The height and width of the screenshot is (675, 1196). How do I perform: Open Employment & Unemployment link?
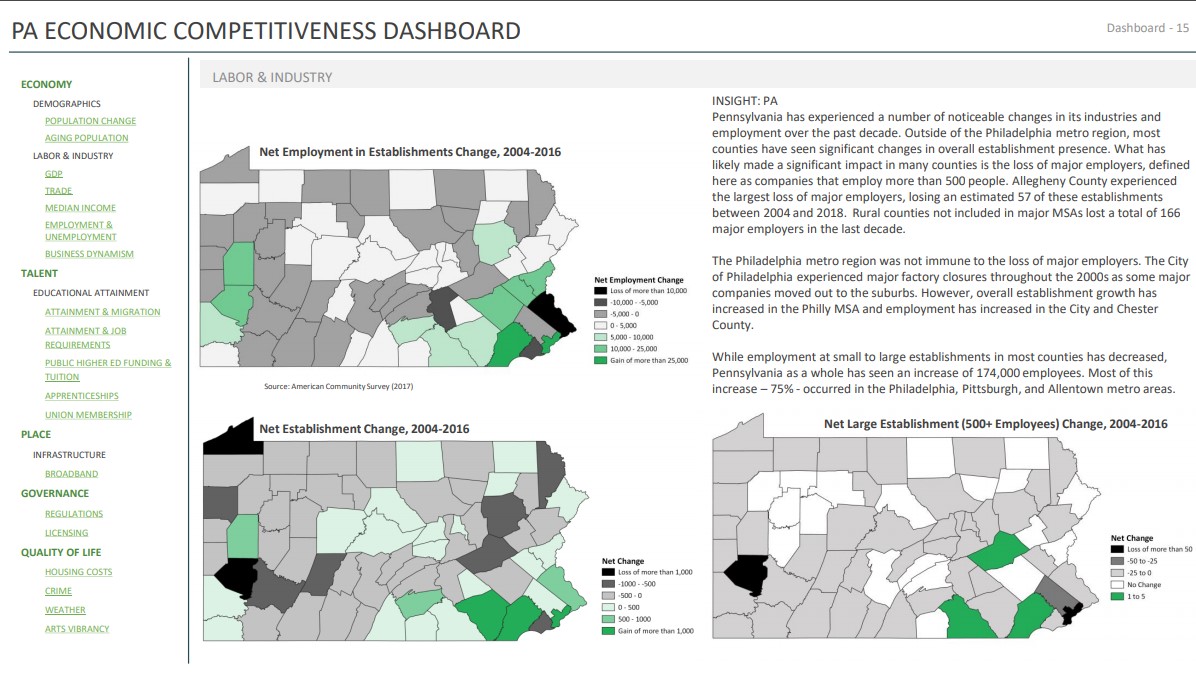pos(80,231)
